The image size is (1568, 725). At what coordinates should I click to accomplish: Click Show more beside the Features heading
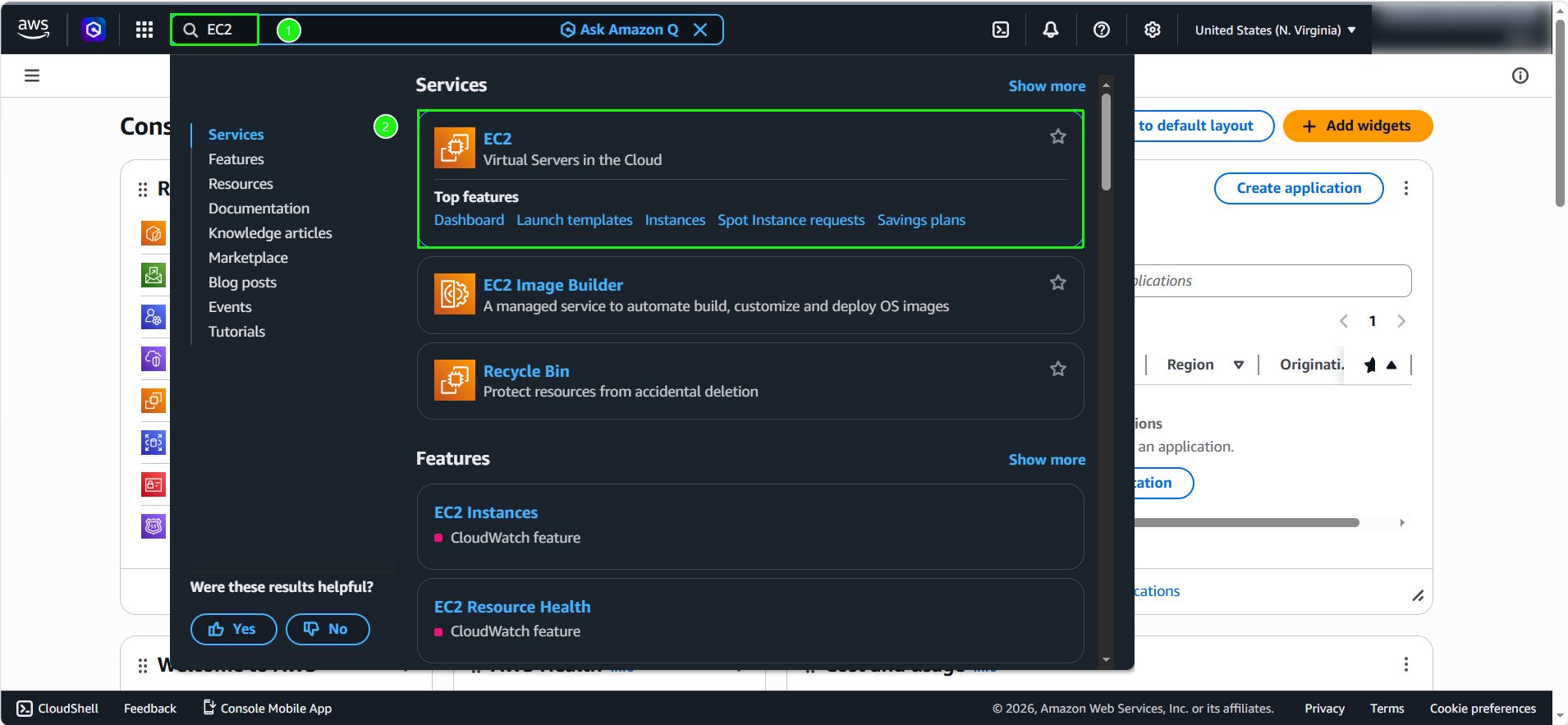click(1047, 460)
